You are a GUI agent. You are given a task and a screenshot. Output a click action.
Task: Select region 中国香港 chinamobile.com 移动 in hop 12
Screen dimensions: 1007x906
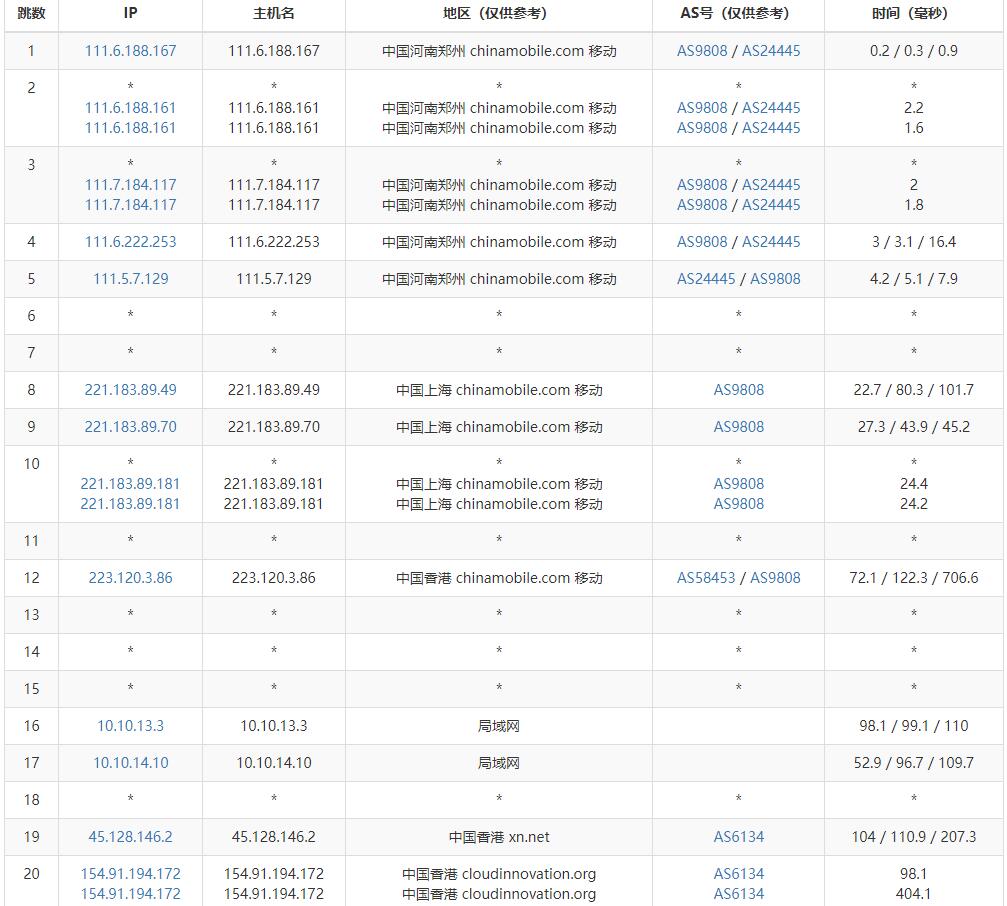coord(499,578)
